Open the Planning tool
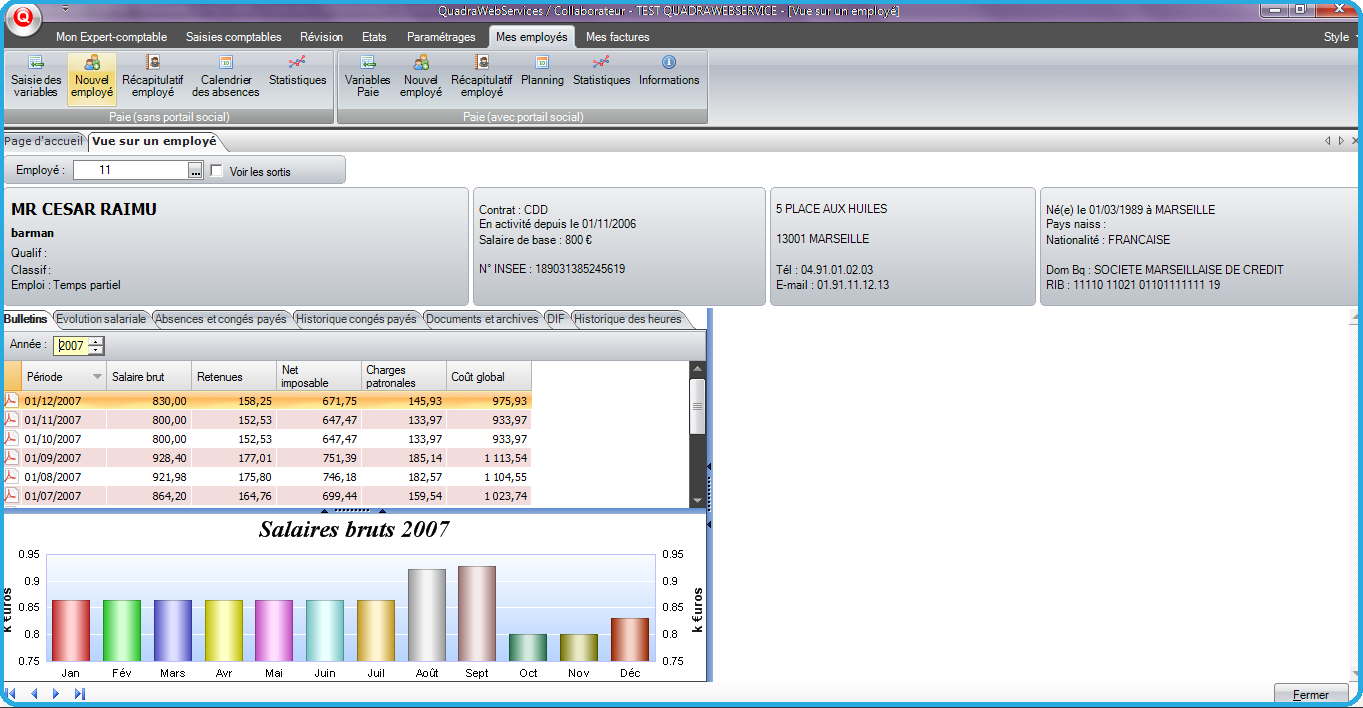 [543, 72]
